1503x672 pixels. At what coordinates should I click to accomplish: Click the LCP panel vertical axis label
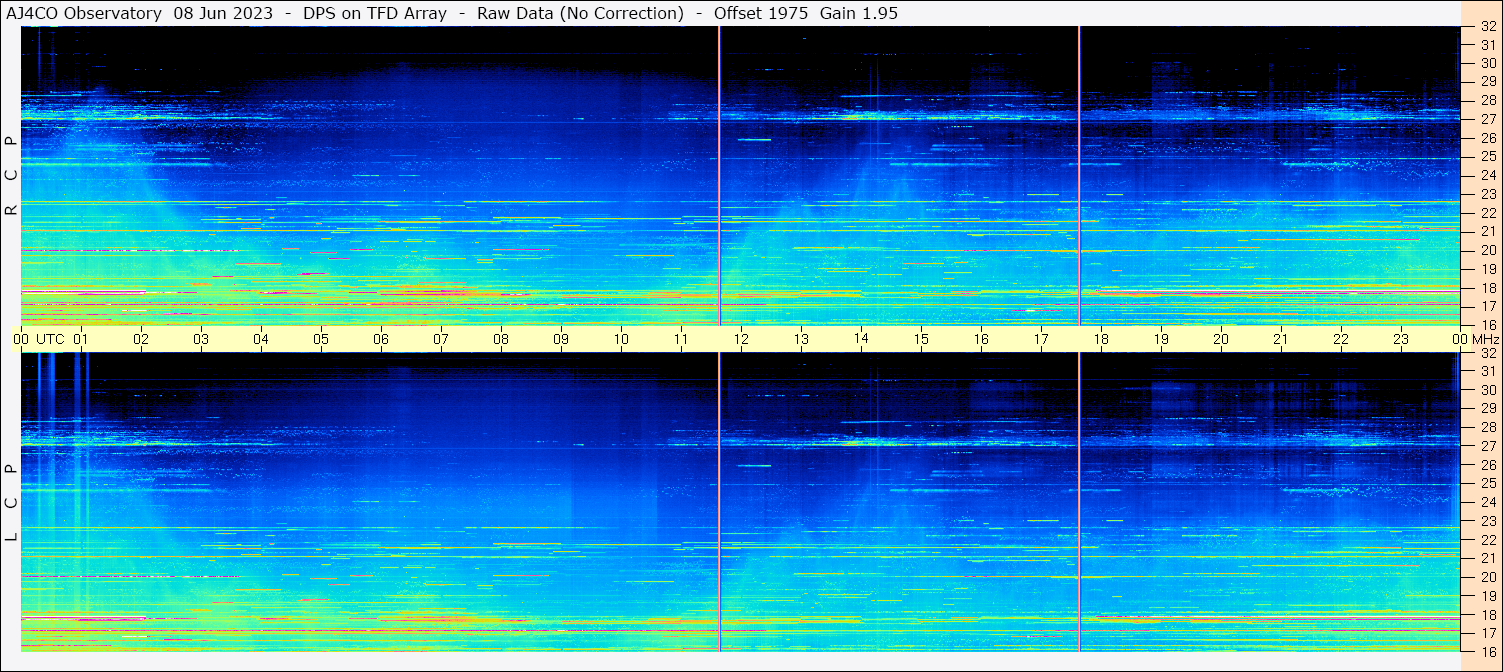pos(11,503)
